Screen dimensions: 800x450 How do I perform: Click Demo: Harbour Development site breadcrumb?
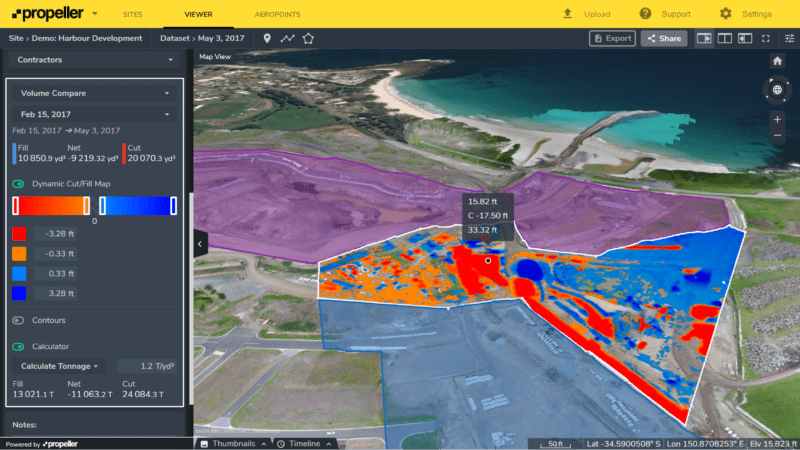tap(87, 38)
